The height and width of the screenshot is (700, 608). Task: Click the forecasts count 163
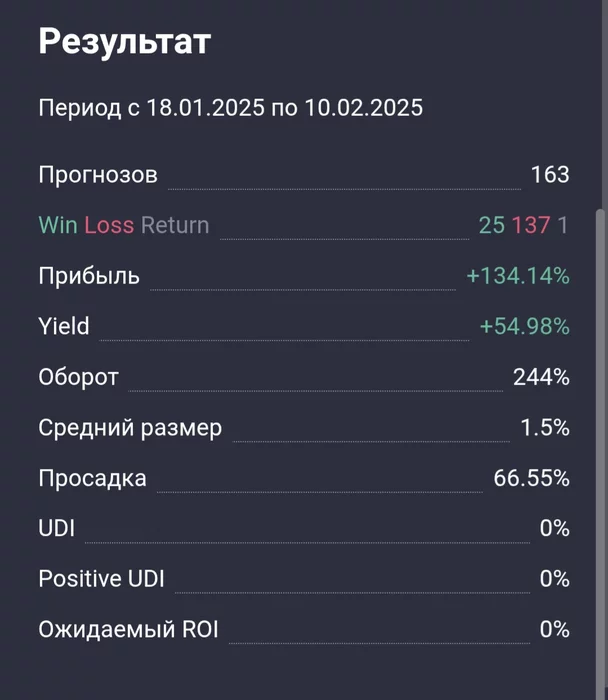[550, 175]
